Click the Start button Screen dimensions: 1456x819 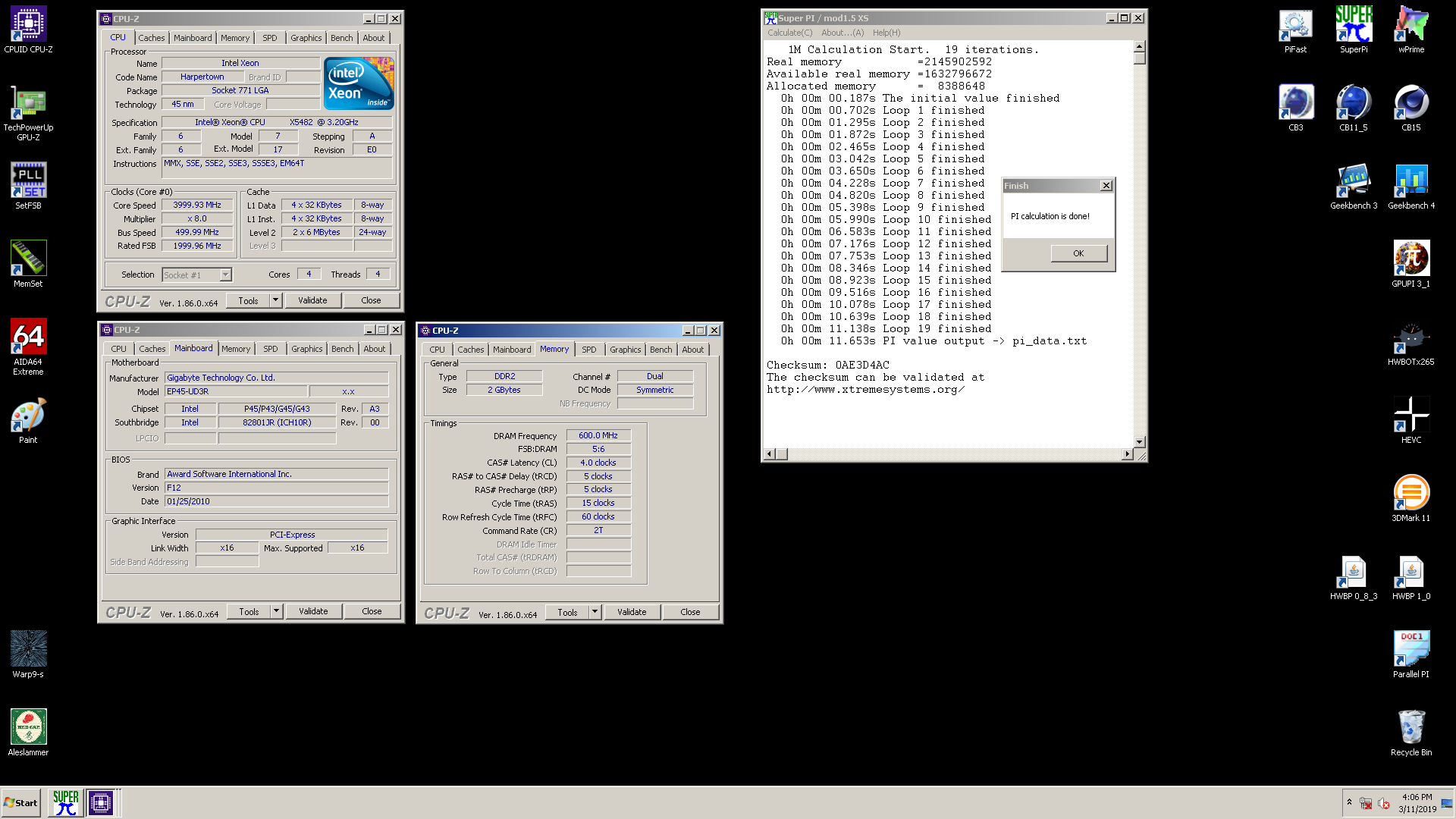pos(20,802)
